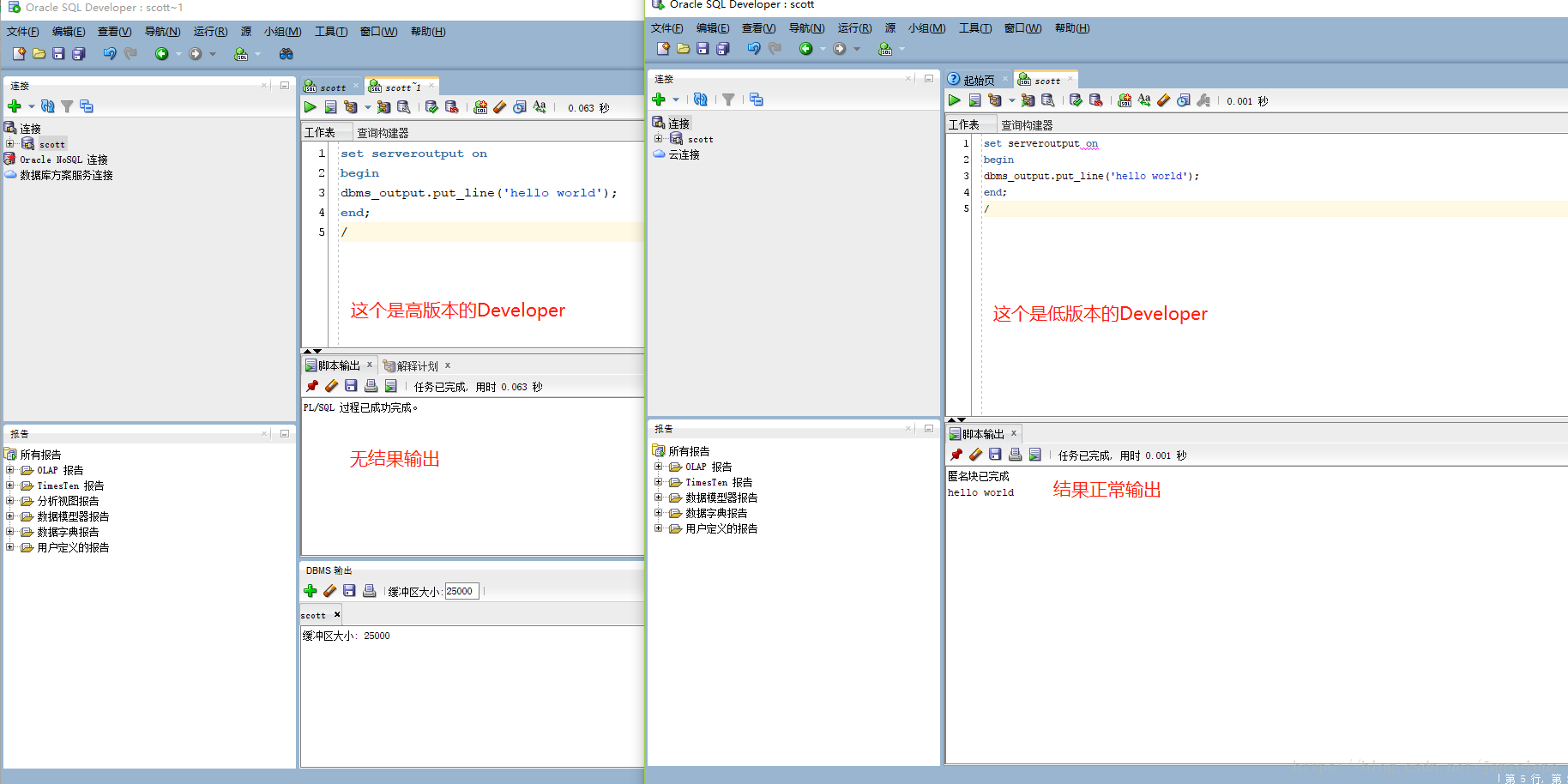Clear right window worksheet with eraser icon

(x=1163, y=100)
